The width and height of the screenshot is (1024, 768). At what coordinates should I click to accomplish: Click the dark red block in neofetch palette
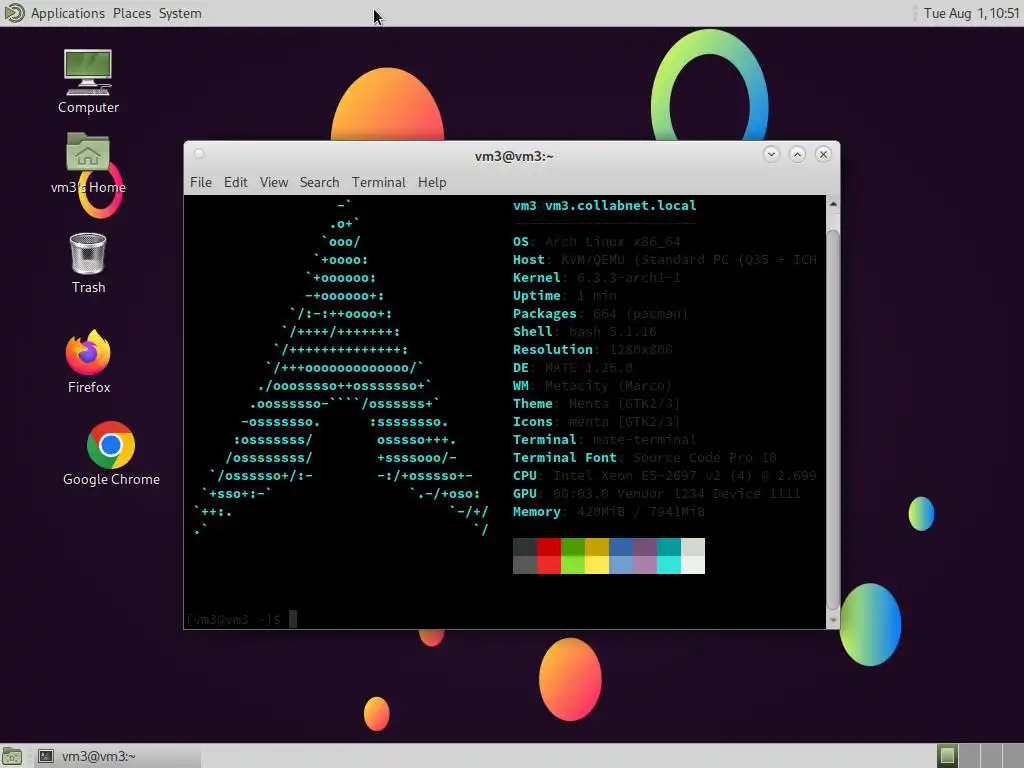coord(549,547)
